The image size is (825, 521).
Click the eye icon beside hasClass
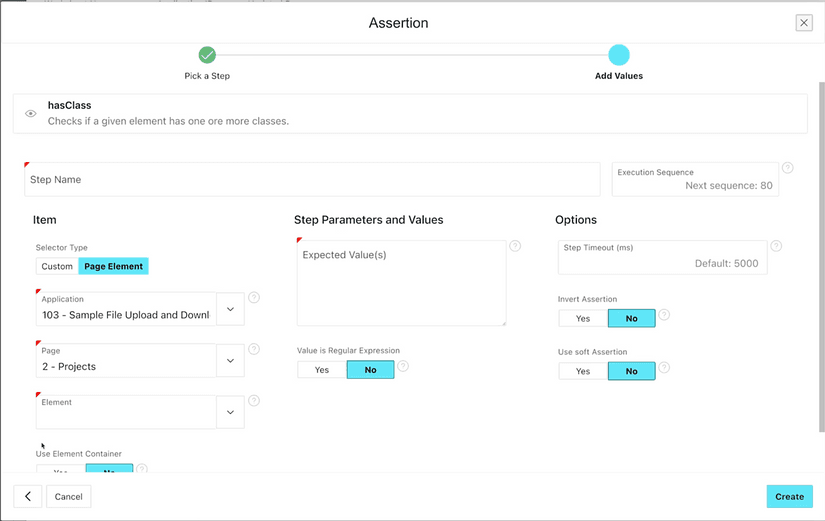click(x=31, y=114)
